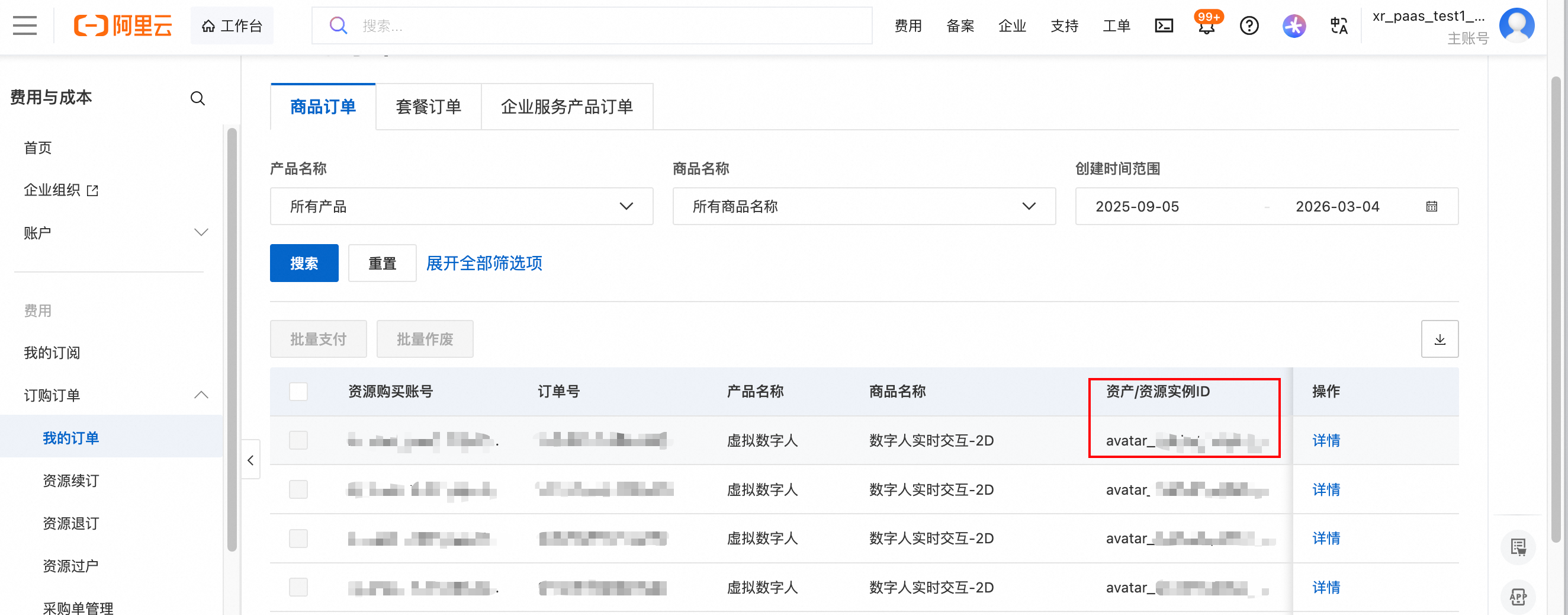The height and width of the screenshot is (615, 1568).
Task: Expand all filters via 展开全部筛选项
Action: point(484,263)
